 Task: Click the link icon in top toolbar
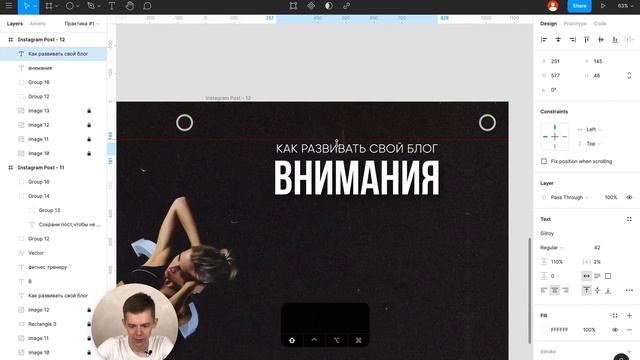tap(347, 6)
